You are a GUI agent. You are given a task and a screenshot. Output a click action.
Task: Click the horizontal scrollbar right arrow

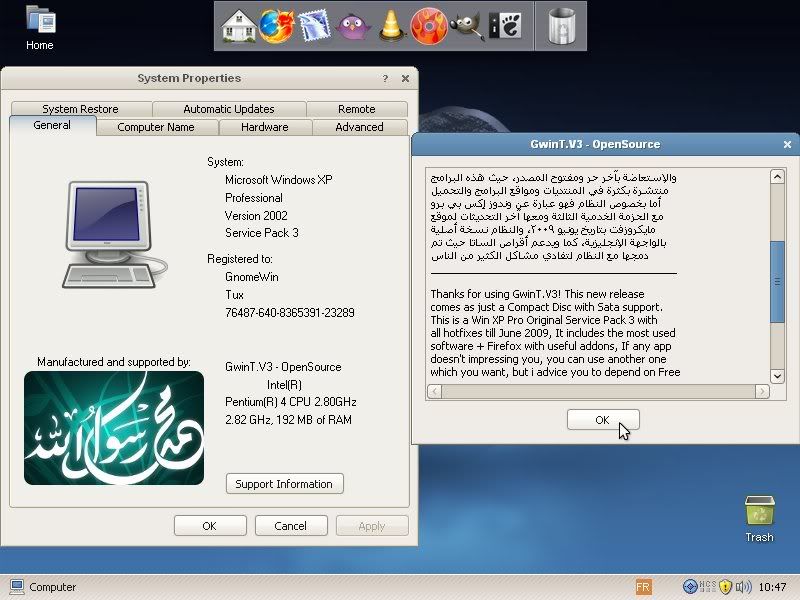click(x=762, y=391)
